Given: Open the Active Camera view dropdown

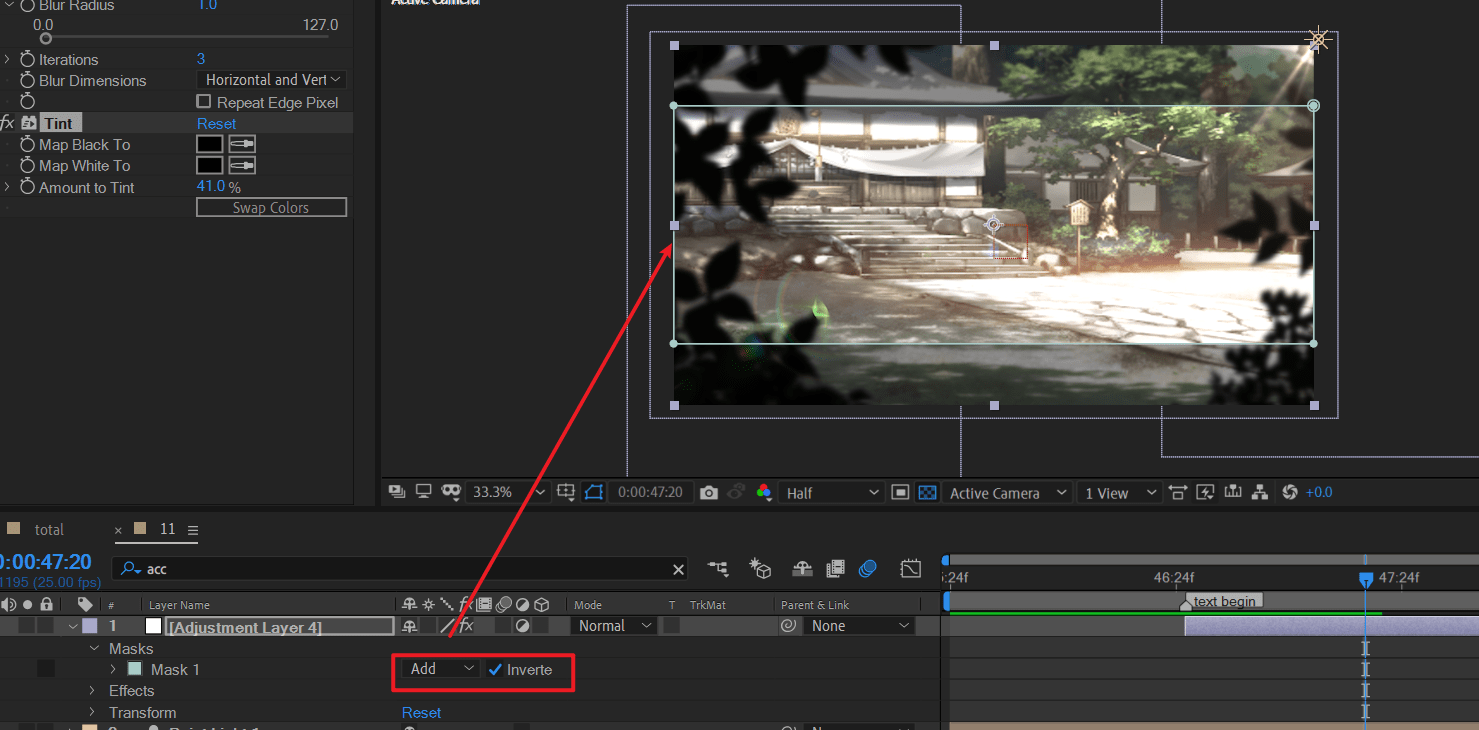Looking at the screenshot, I should (1005, 493).
